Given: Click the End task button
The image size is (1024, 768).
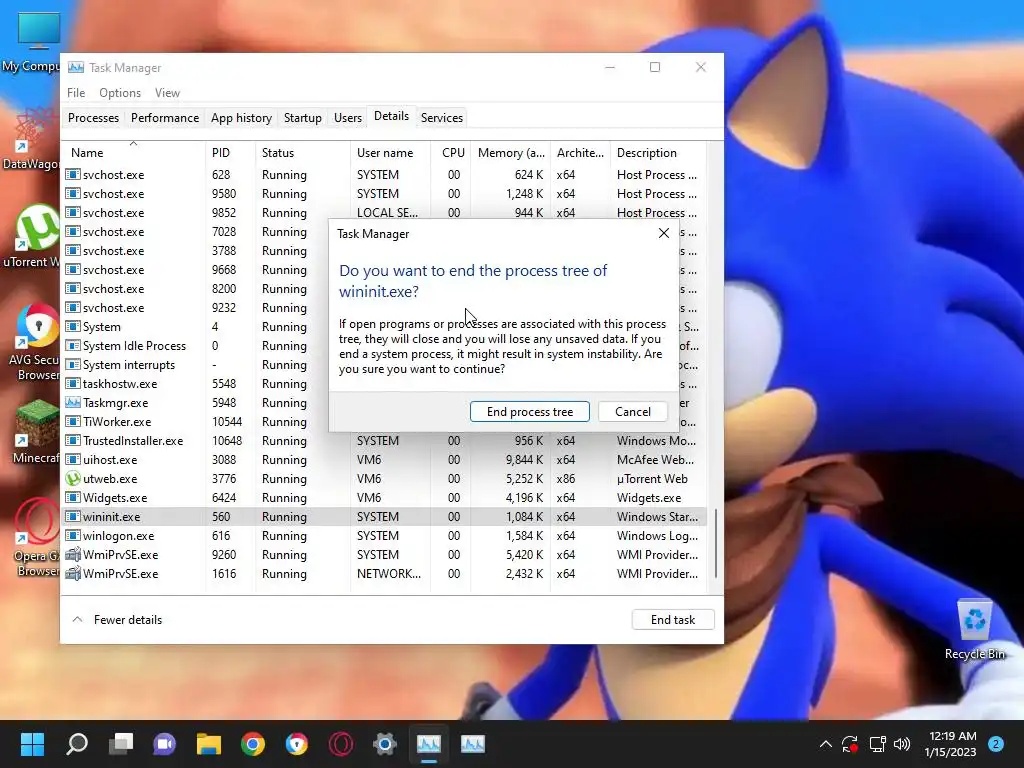Looking at the screenshot, I should click(x=673, y=620).
